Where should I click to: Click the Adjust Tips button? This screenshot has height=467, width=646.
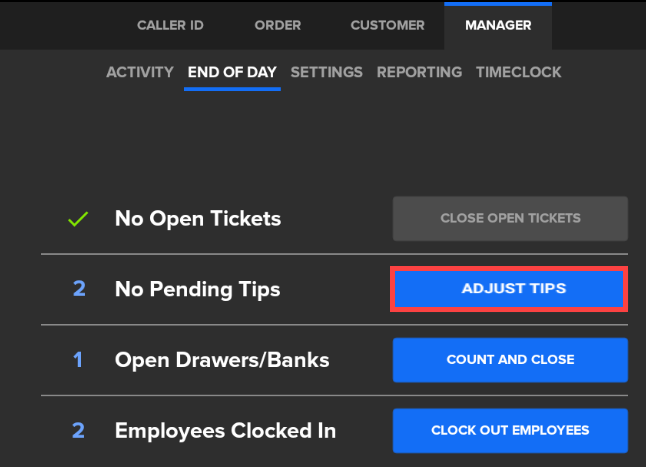(510, 289)
